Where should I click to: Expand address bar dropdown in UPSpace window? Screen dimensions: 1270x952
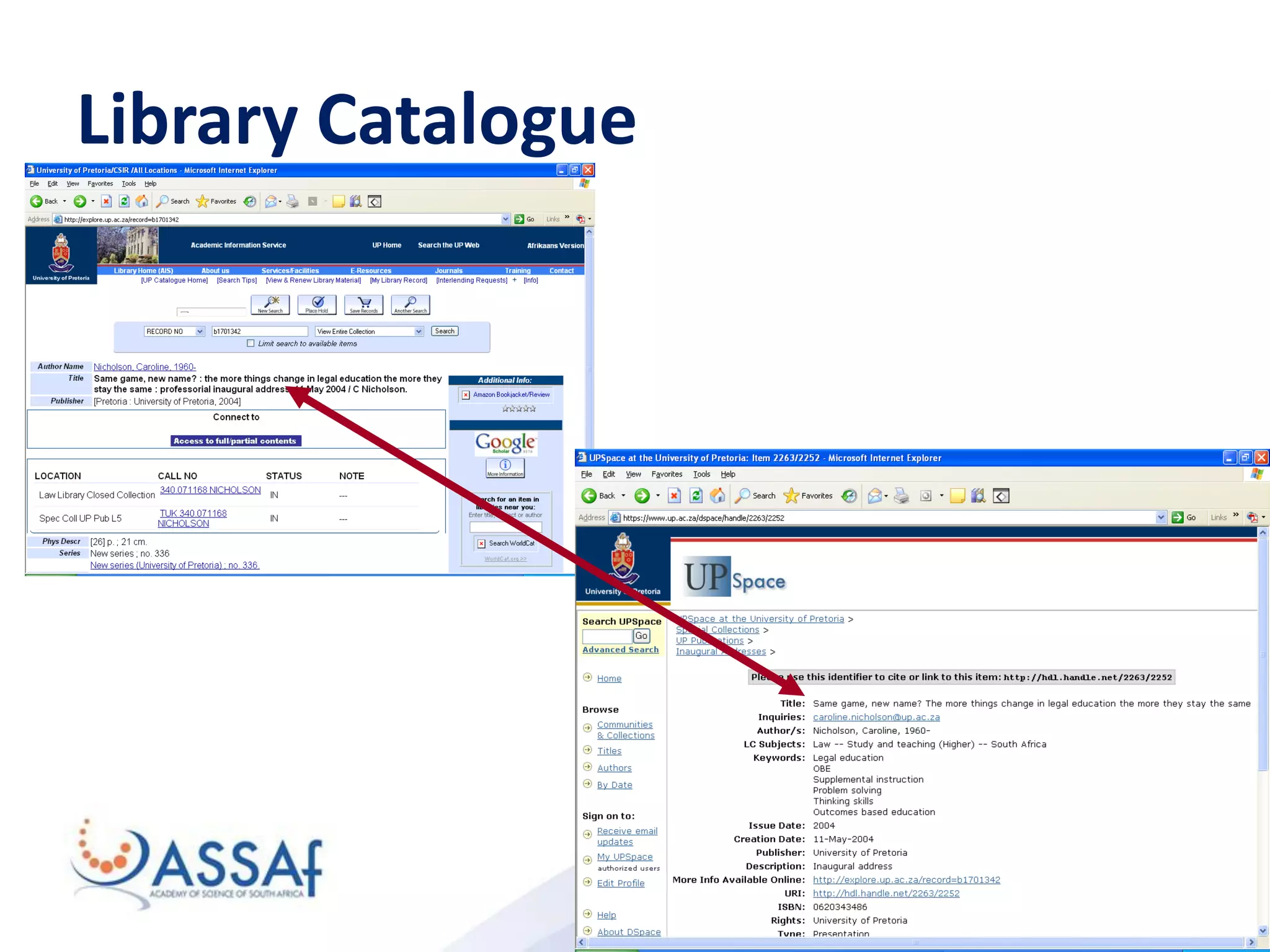pyautogui.click(x=1161, y=518)
